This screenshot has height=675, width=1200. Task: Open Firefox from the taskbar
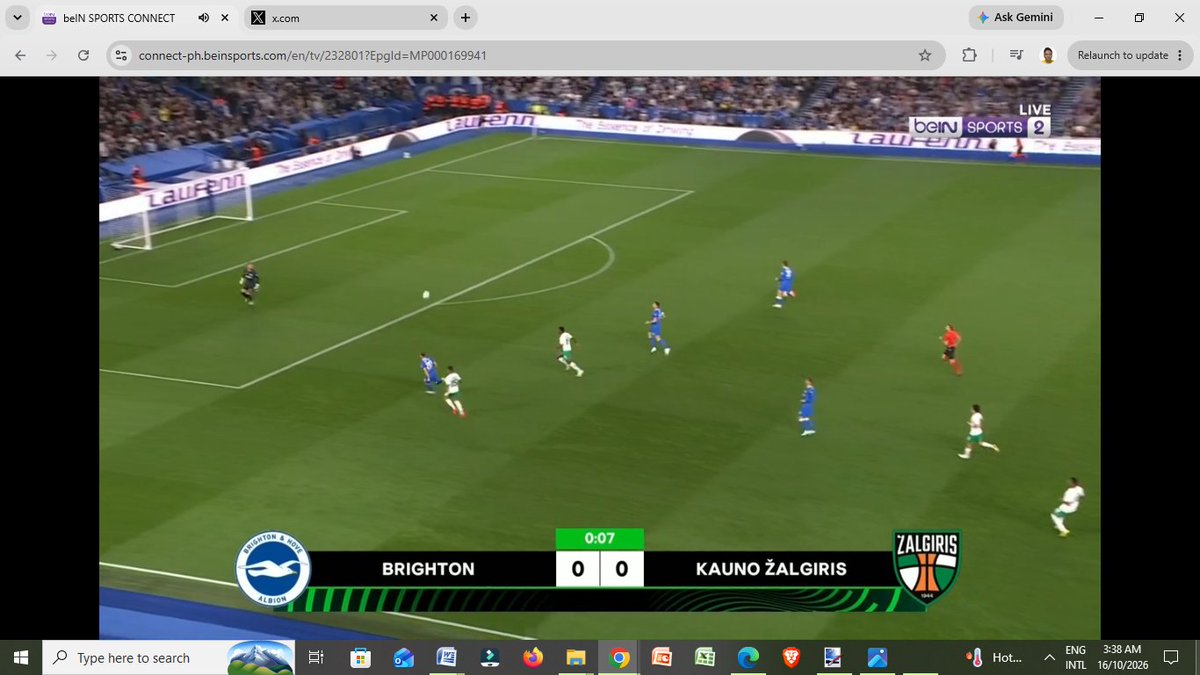click(x=533, y=657)
